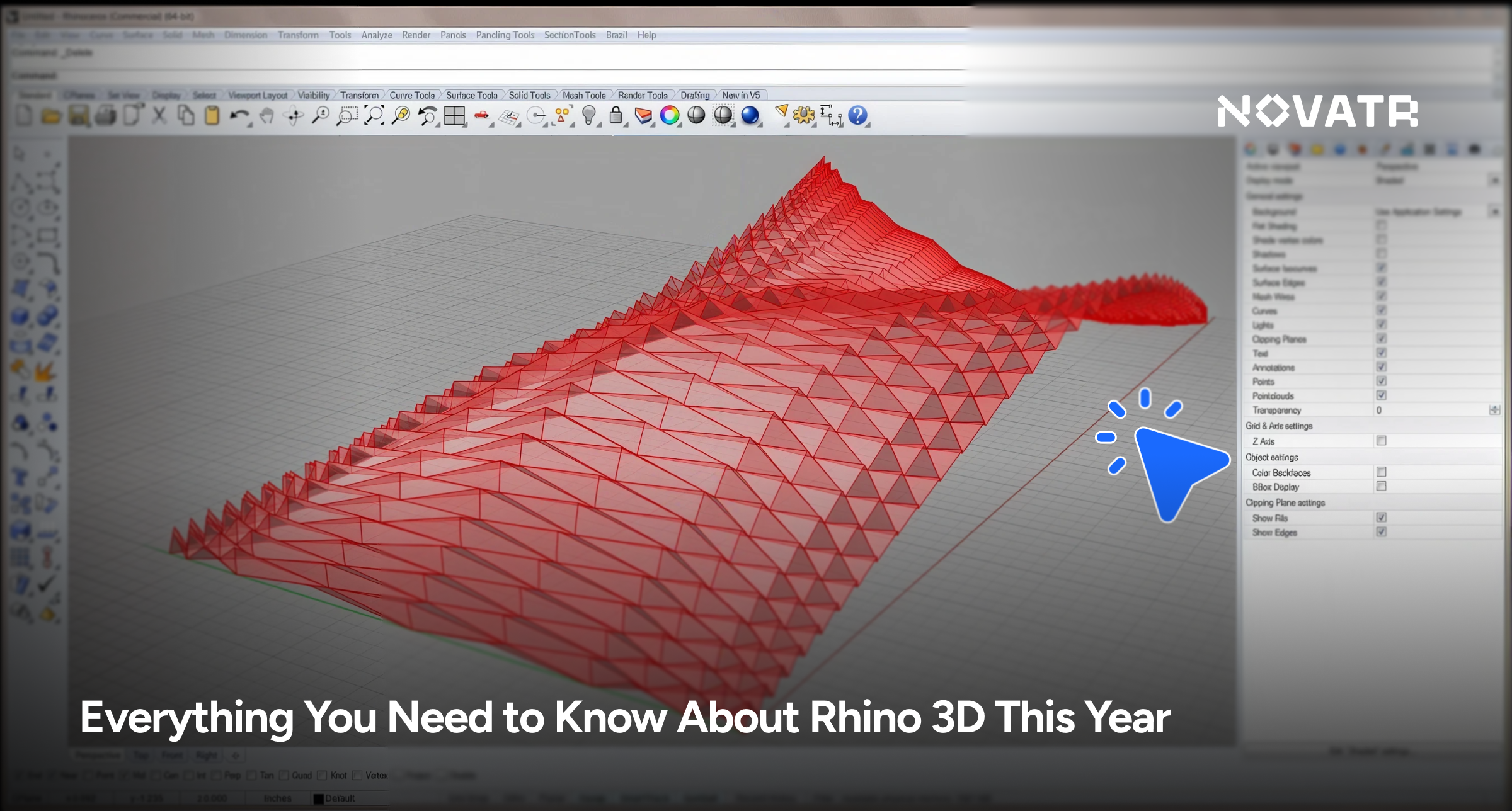
Task: Activate the Pan hand tool
Action: click(266, 116)
